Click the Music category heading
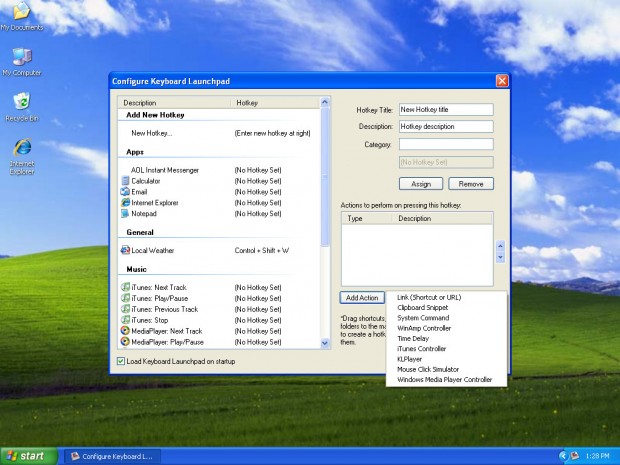This screenshot has height=465, width=620. (136, 269)
